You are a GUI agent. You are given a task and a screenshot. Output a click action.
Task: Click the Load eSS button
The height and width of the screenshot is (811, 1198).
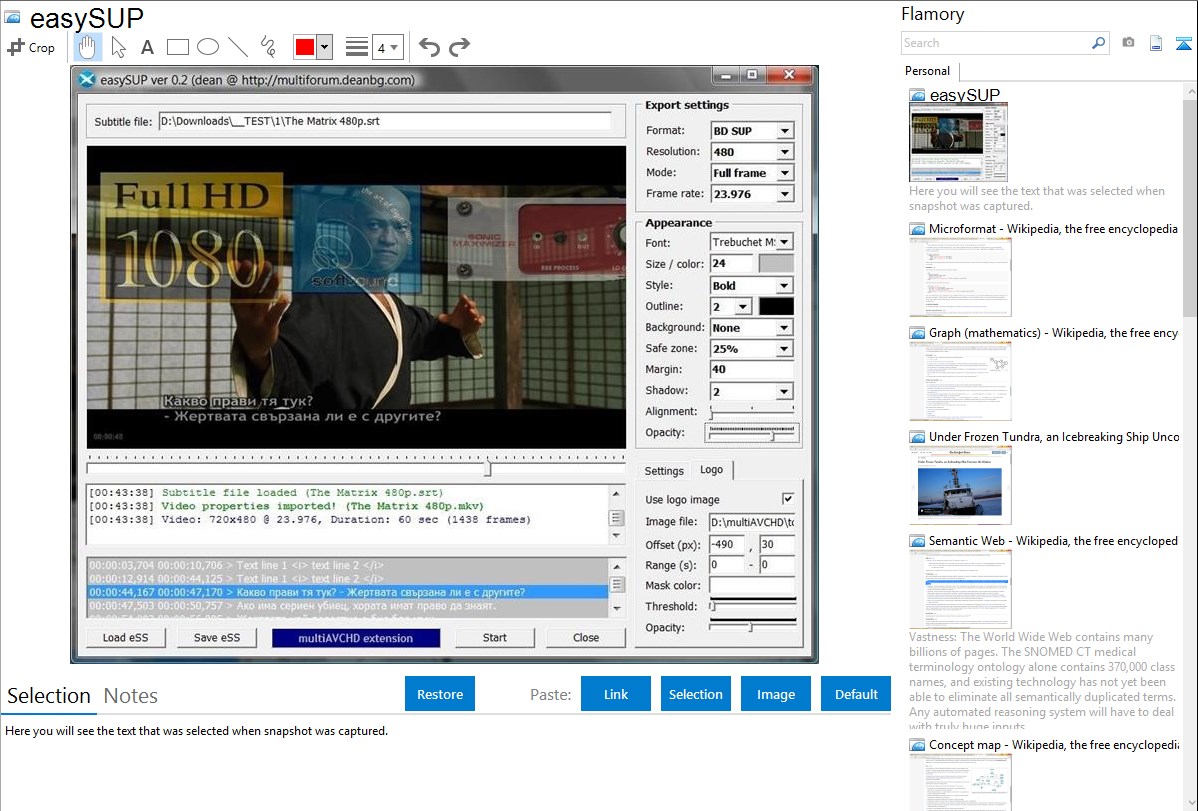point(125,637)
